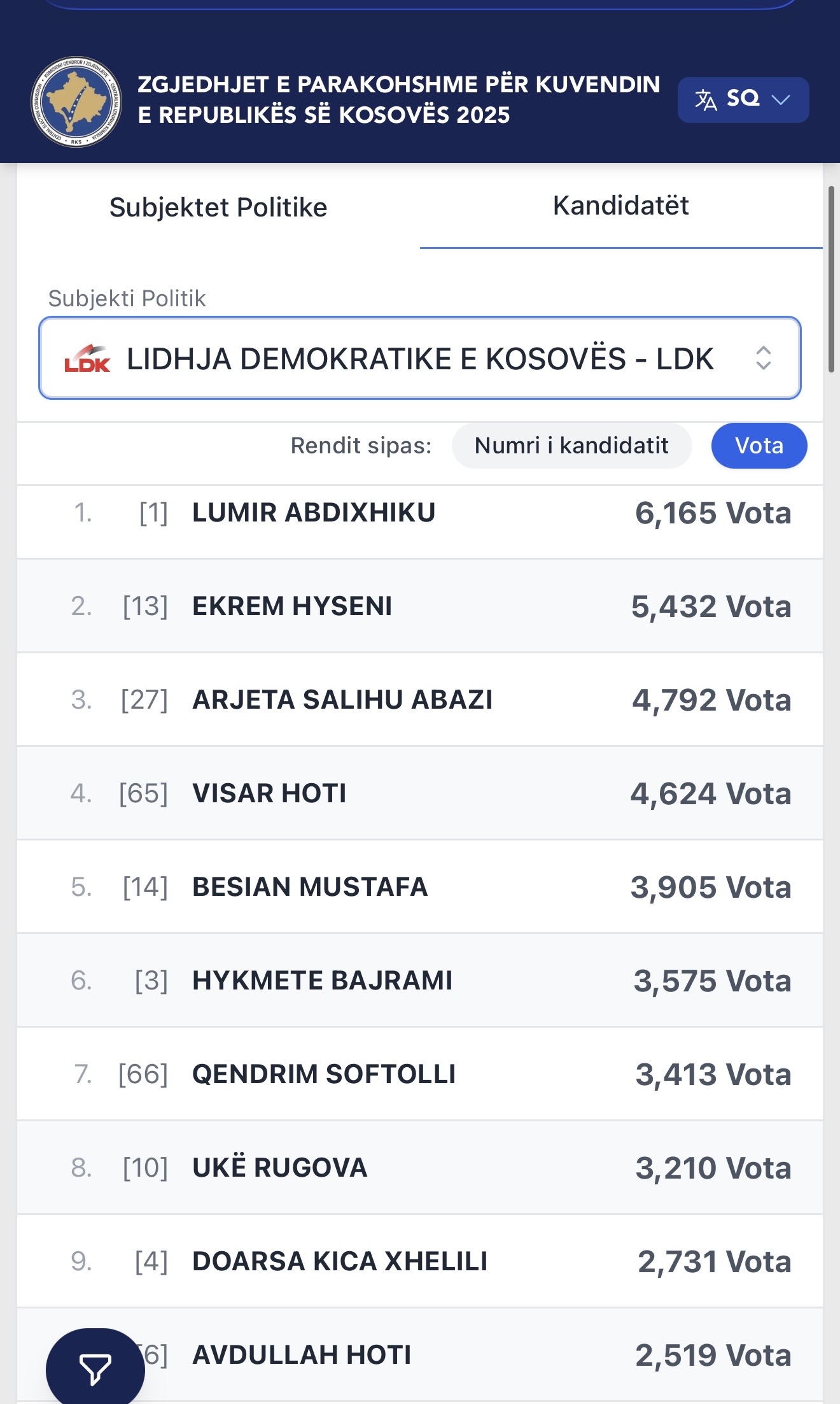Viewport: 840px width, 1404px height.
Task: Expand the SQ language dropdown chevron
Action: pos(781,100)
